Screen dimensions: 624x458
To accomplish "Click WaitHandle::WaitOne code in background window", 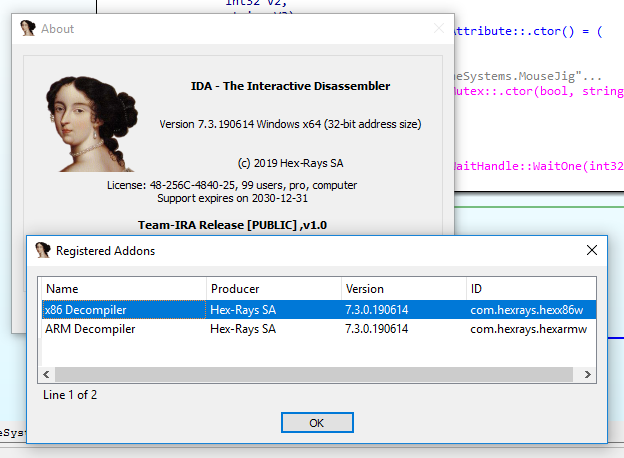I will click(538, 166).
